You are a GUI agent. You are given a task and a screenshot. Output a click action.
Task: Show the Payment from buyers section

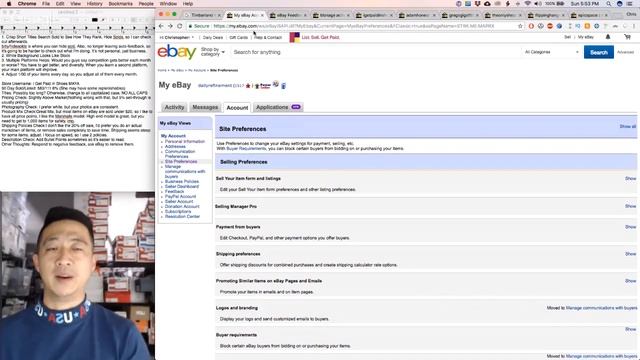(630, 227)
